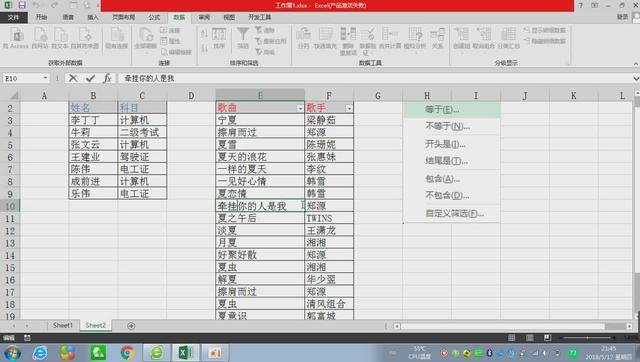Image resolution: width=640 pixels, height=362 pixels.
Task: Choose 包含(A)... from the filter menu
Action: pyautogui.click(x=451, y=178)
